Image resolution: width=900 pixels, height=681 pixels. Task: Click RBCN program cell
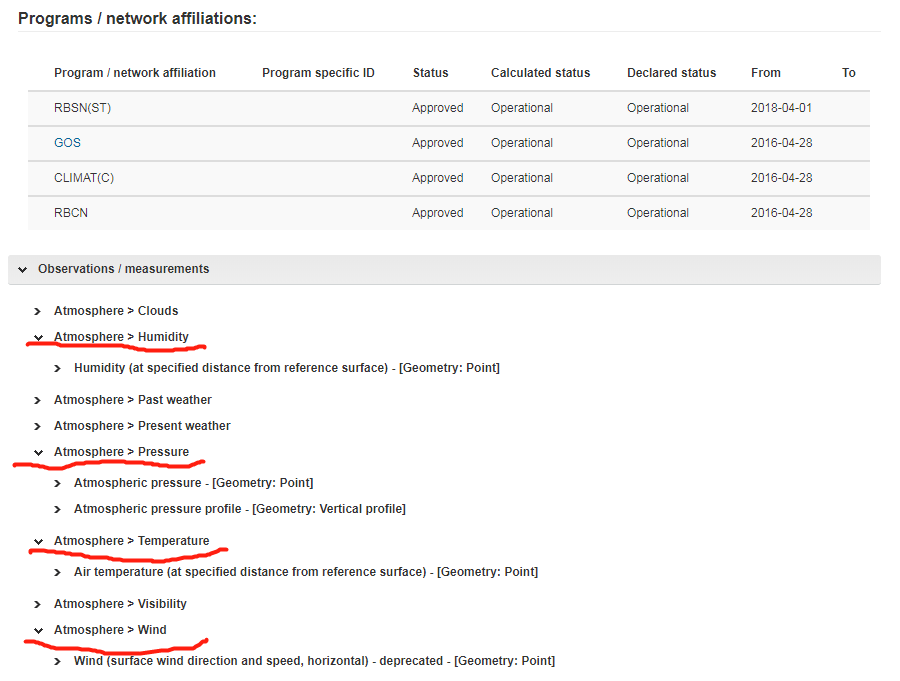(71, 213)
